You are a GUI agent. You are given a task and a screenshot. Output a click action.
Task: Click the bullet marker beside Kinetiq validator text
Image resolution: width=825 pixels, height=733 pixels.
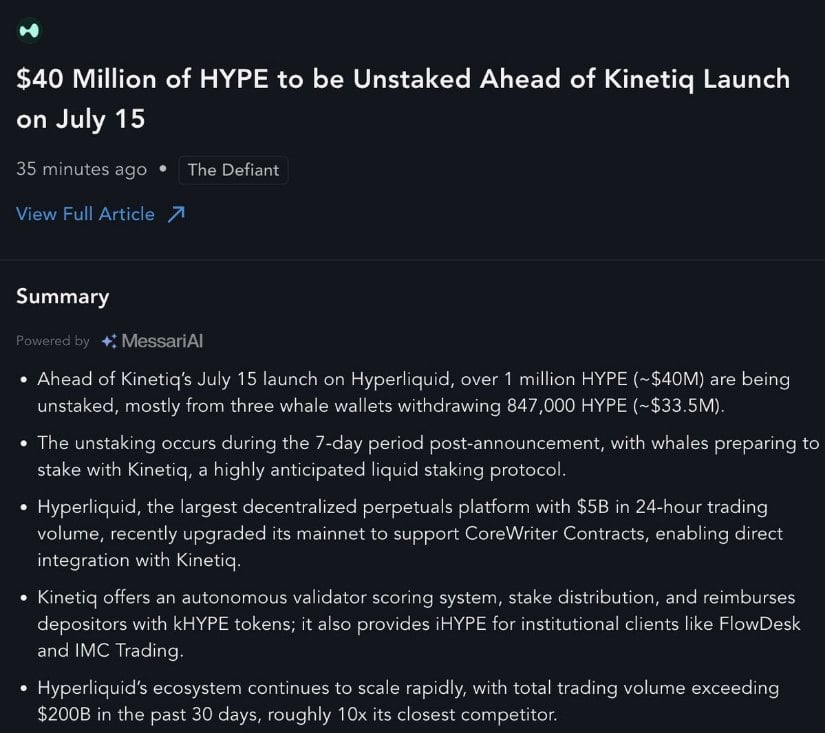23,598
